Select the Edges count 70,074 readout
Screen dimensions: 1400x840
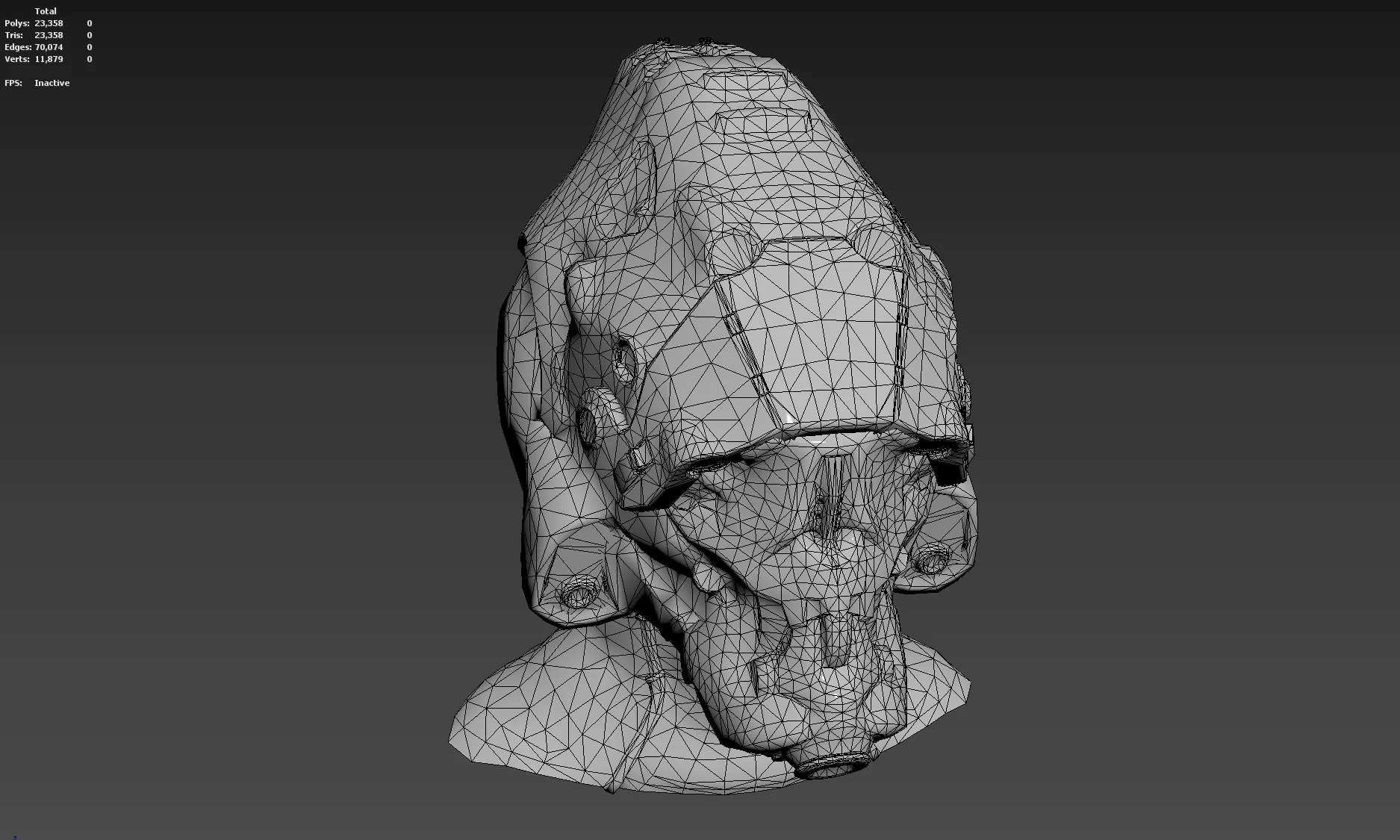(x=49, y=47)
